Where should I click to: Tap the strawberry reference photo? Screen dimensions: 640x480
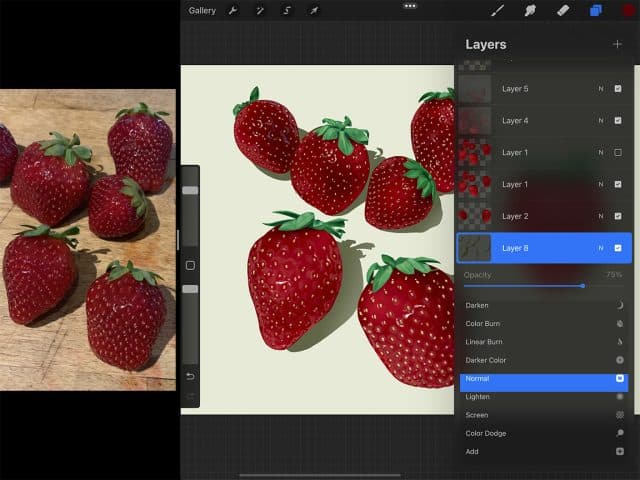tap(88, 240)
